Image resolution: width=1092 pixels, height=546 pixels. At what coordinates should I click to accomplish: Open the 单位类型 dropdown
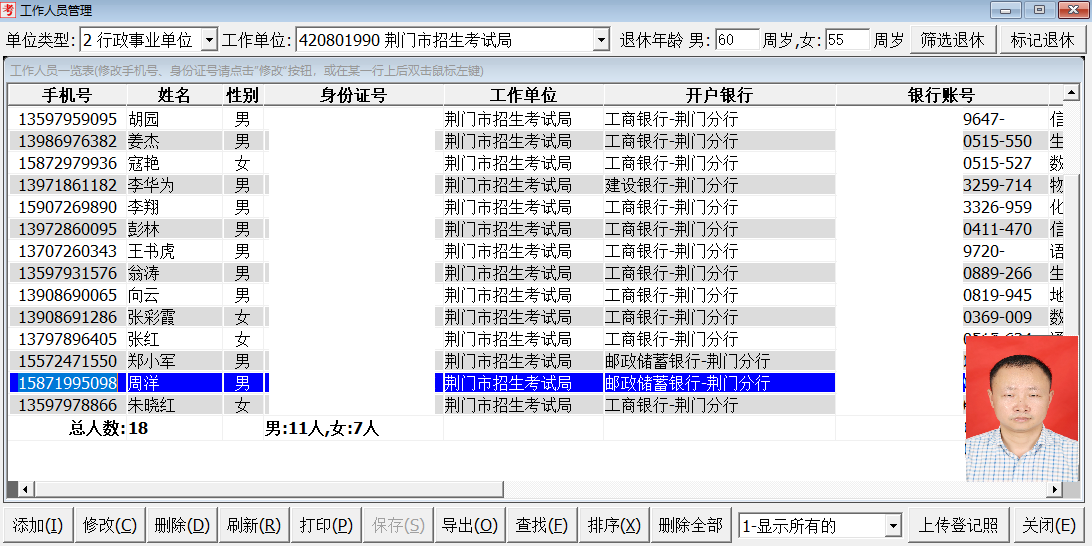tap(208, 40)
